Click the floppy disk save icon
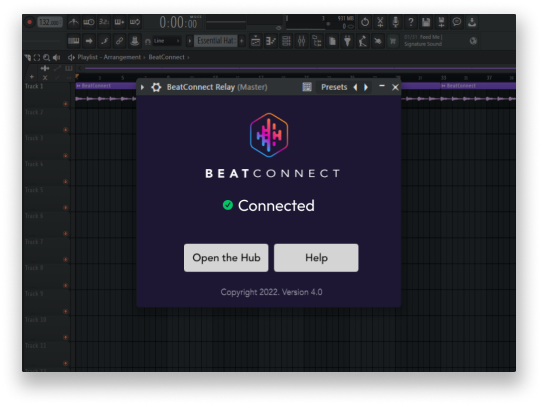This screenshot has width=542, height=406. (x=426, y=22)
